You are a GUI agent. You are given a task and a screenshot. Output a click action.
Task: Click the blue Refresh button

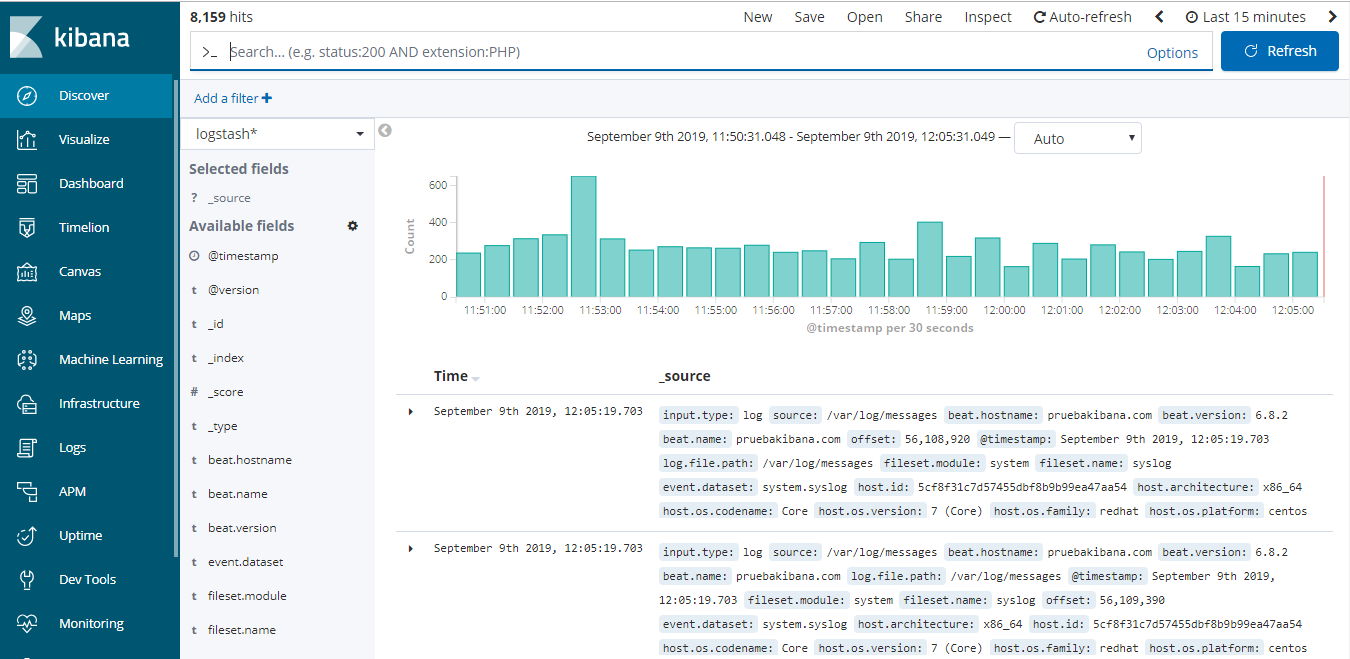(x=1280, y=51)
